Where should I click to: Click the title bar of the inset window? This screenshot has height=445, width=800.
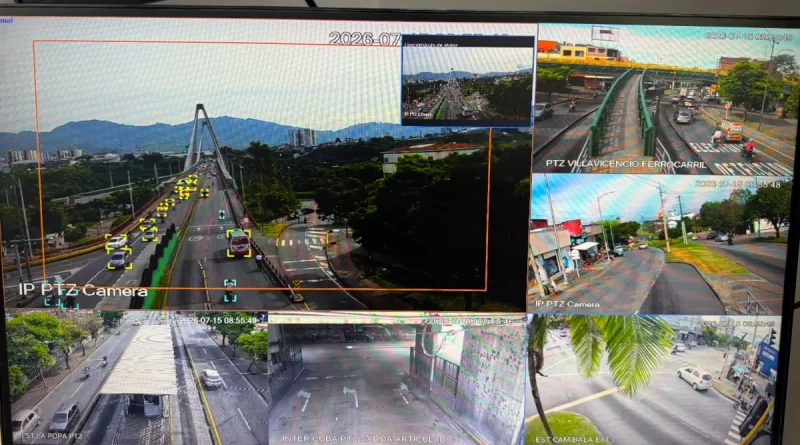point(467,41)
